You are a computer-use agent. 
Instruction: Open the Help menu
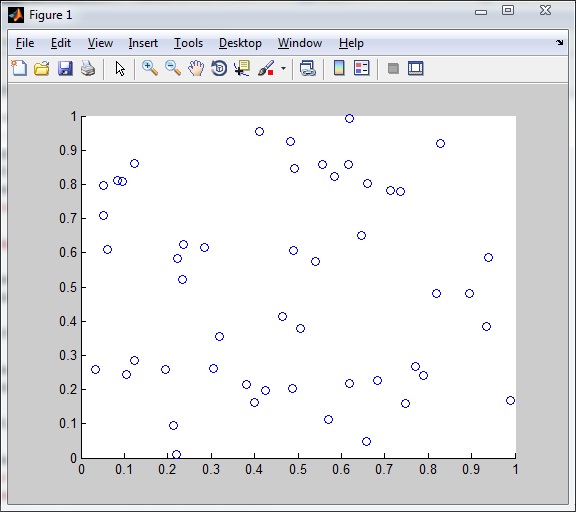pyautogui.click(x=351, y=43)
